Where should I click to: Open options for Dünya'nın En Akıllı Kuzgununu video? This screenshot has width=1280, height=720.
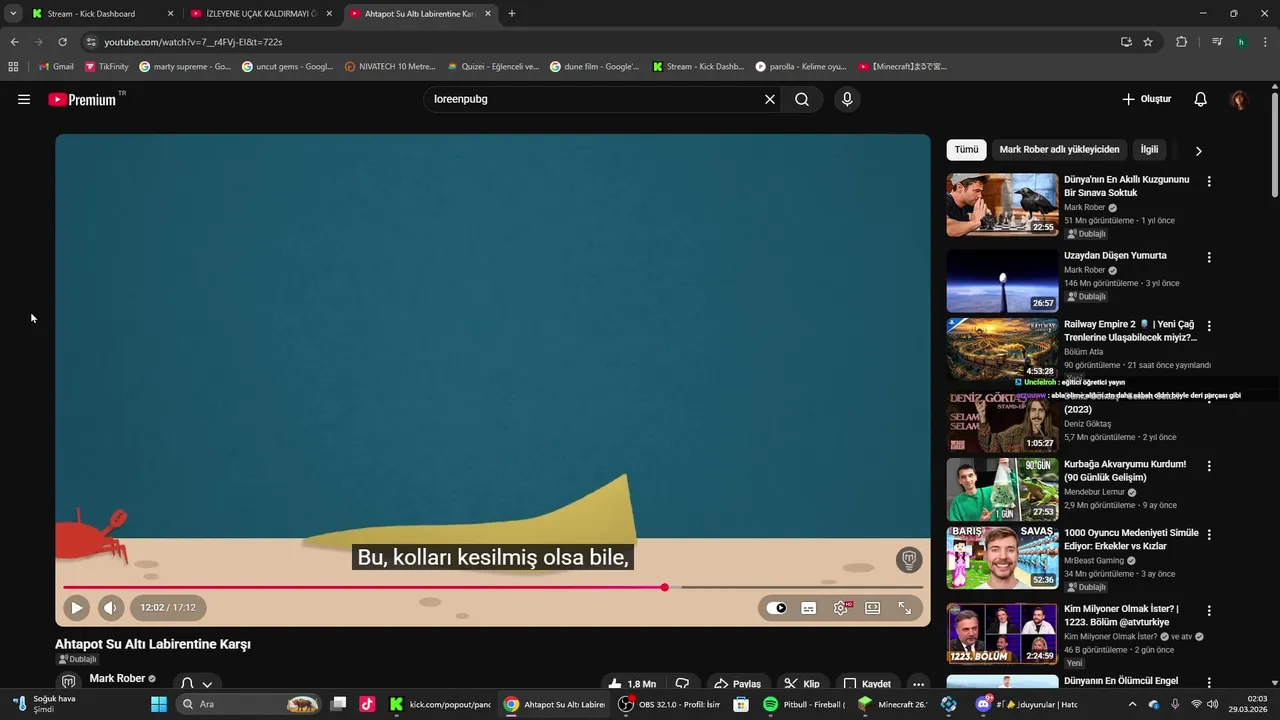pyautogui.click(x=1209, y=181)
